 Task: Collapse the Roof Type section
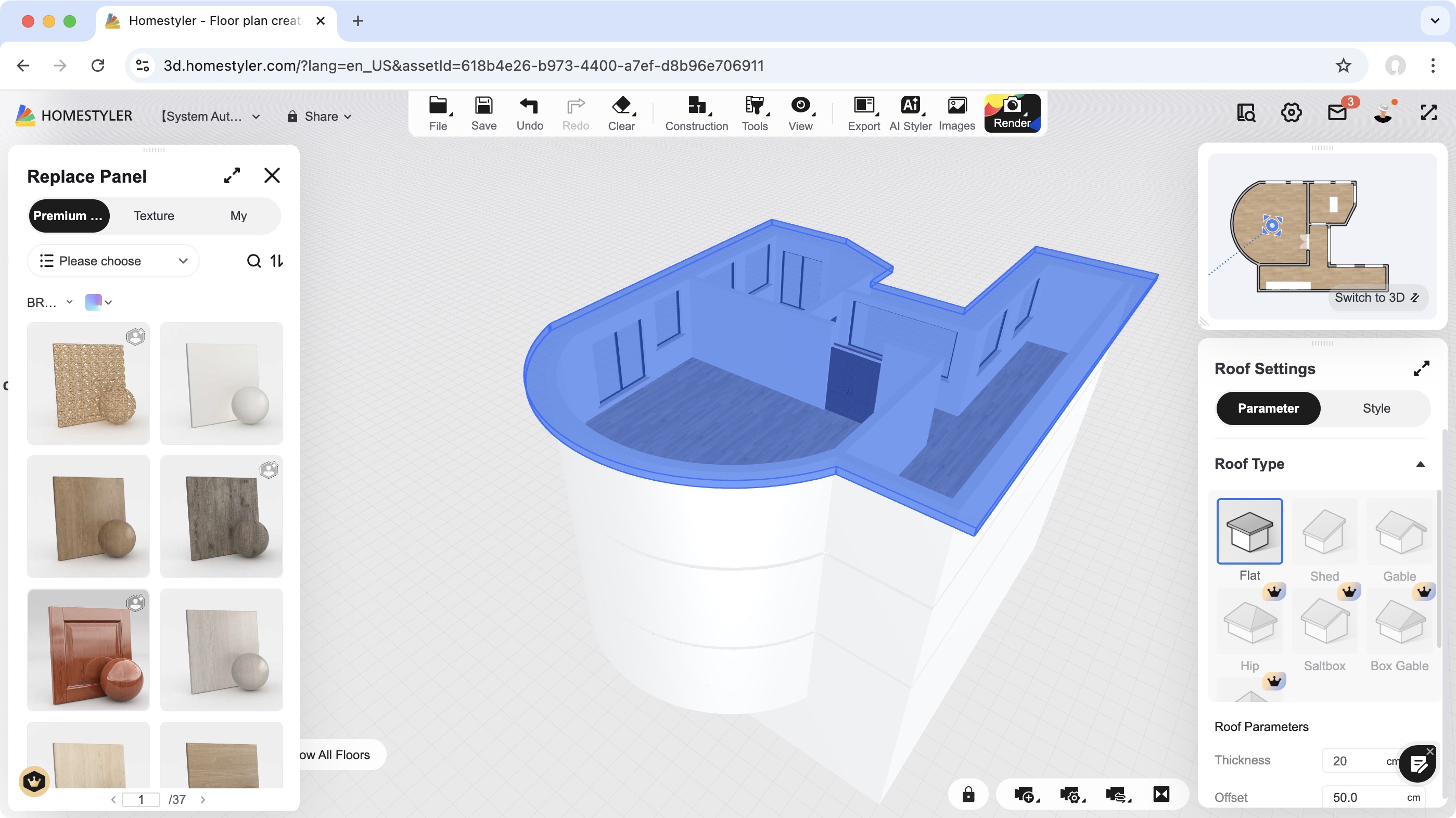[1420, 464]
